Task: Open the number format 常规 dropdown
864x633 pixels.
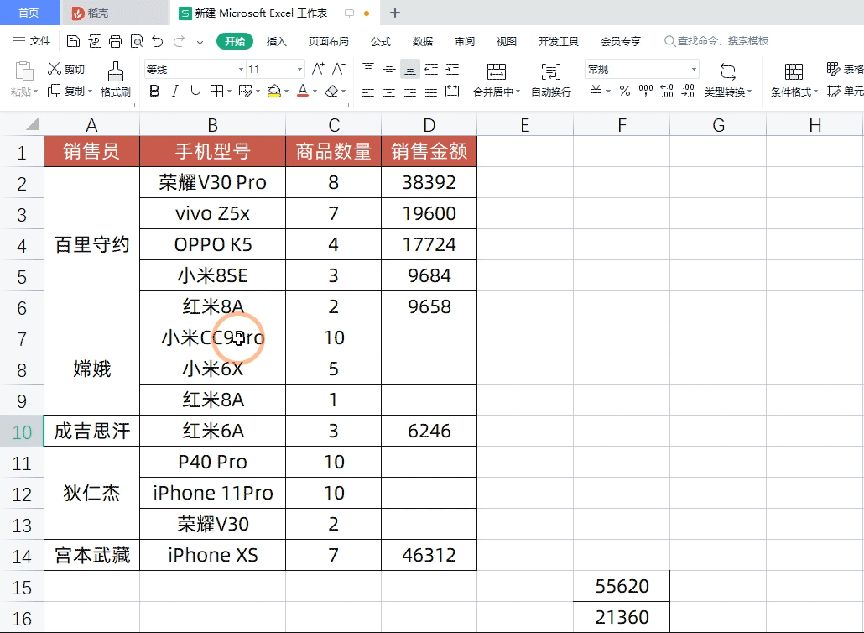Action: [694, 69]
